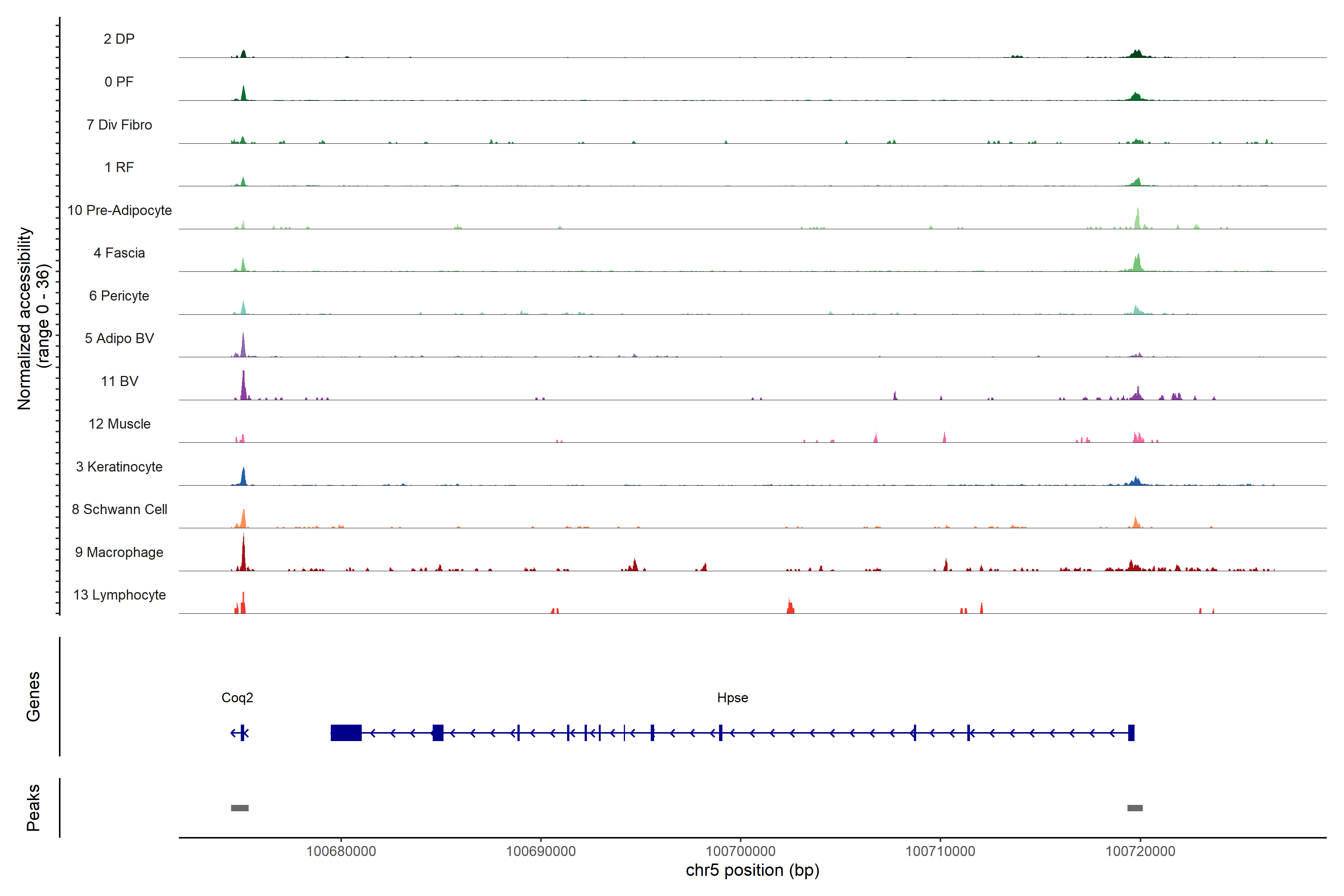Select the 11 BV track label

tap(119, 381)
